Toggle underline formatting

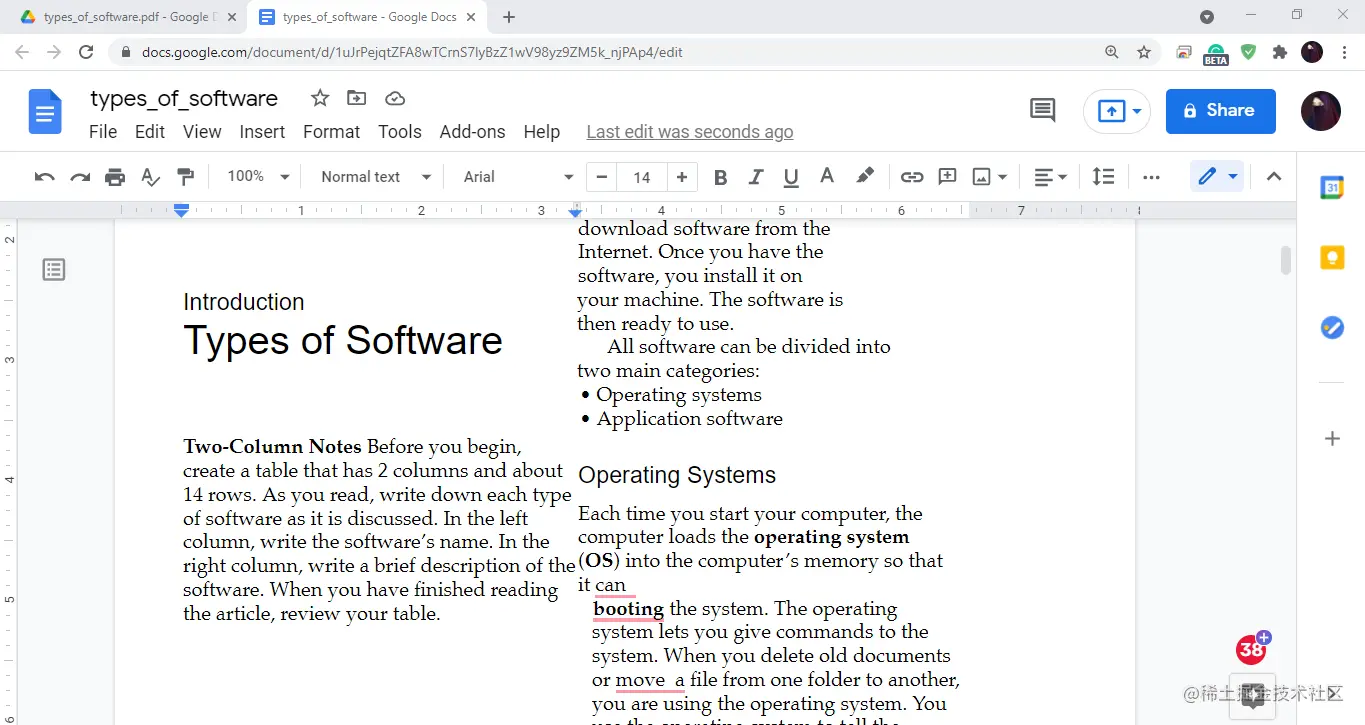click(791, 177)
